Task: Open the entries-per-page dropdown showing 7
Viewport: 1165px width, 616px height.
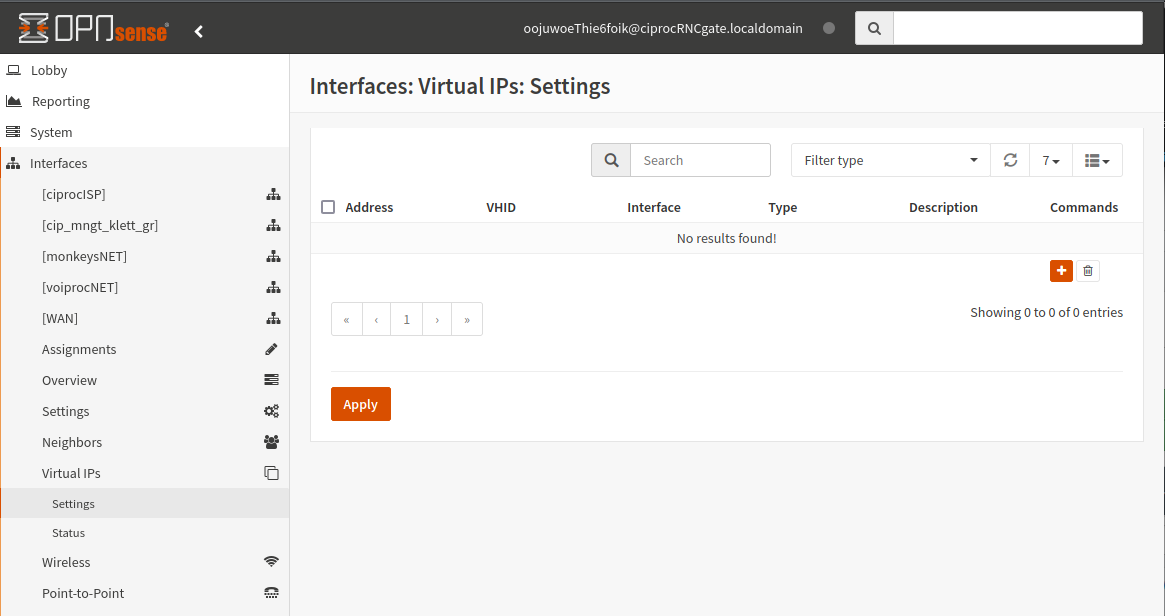Action: (x=1050, y=159)
